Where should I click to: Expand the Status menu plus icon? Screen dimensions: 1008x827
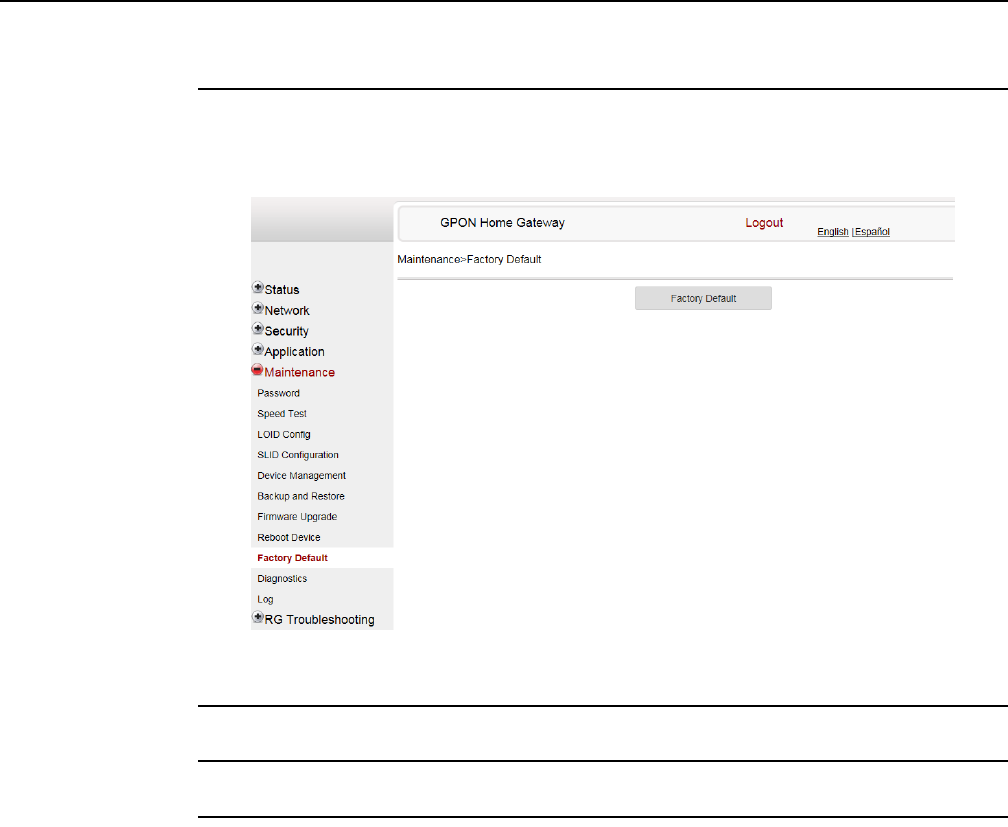click(258, 287)
